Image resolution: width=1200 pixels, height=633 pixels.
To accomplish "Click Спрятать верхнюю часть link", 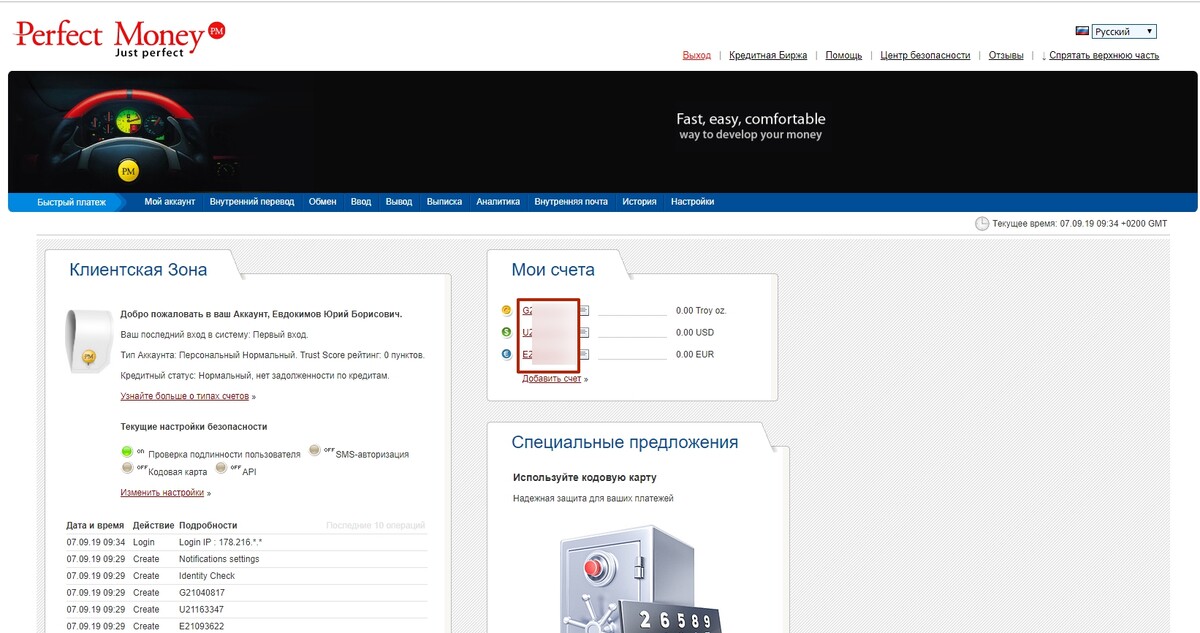I will (1104, 56).
